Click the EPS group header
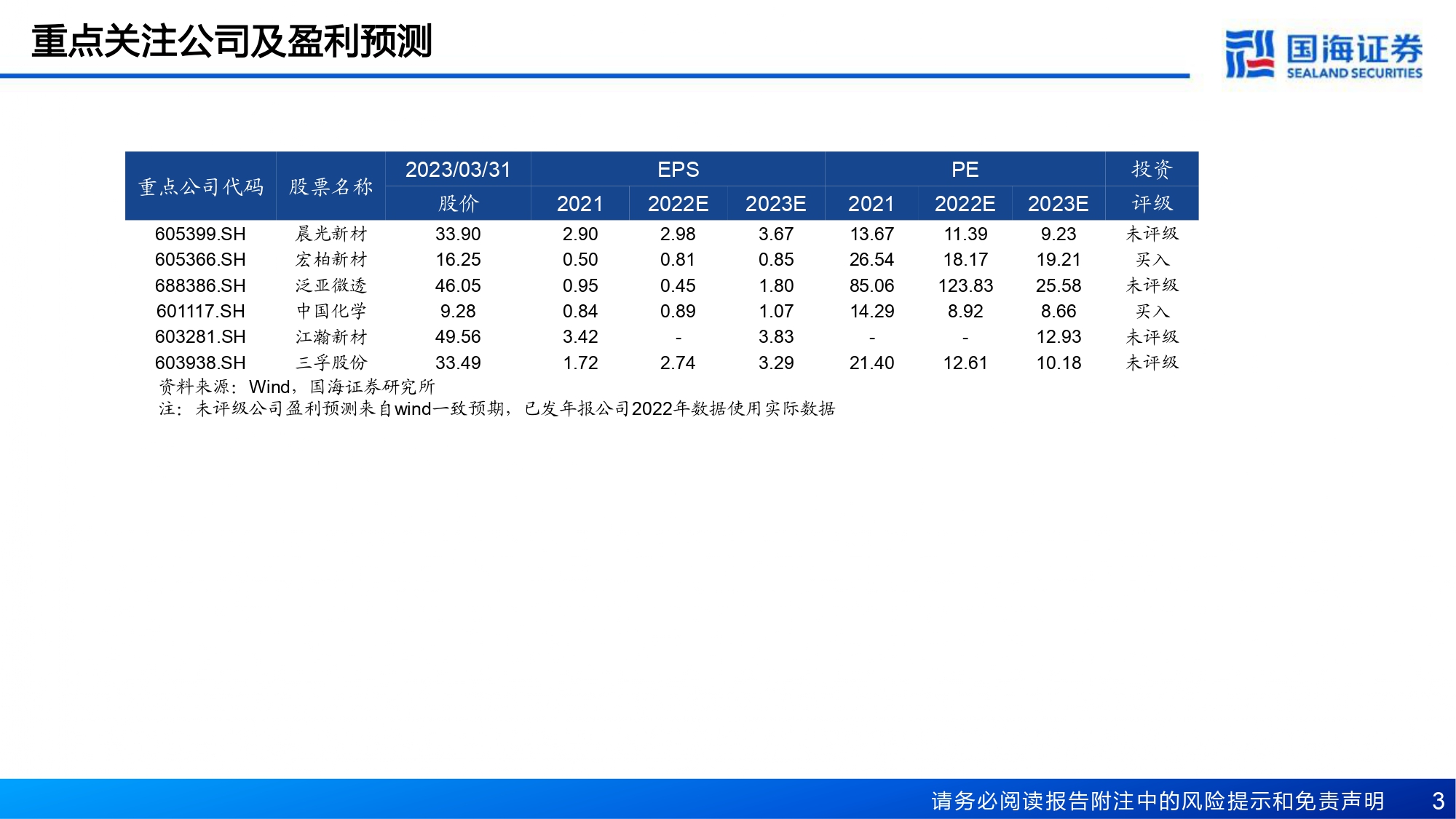 tap(678, 169)
